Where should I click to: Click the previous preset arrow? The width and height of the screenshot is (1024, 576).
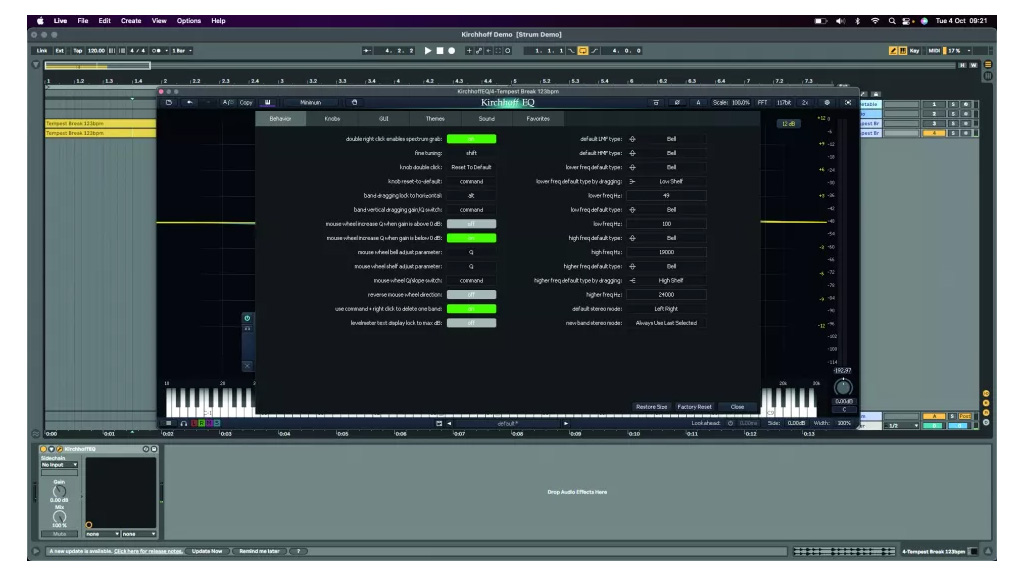(x=449, y=423)
